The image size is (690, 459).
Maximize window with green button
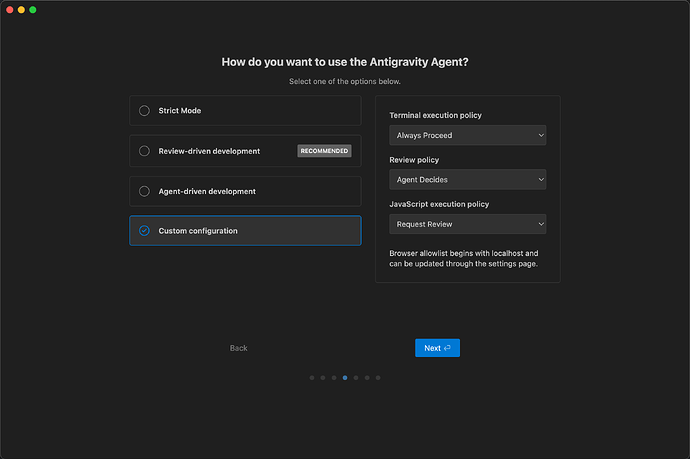tap(33, 10)
